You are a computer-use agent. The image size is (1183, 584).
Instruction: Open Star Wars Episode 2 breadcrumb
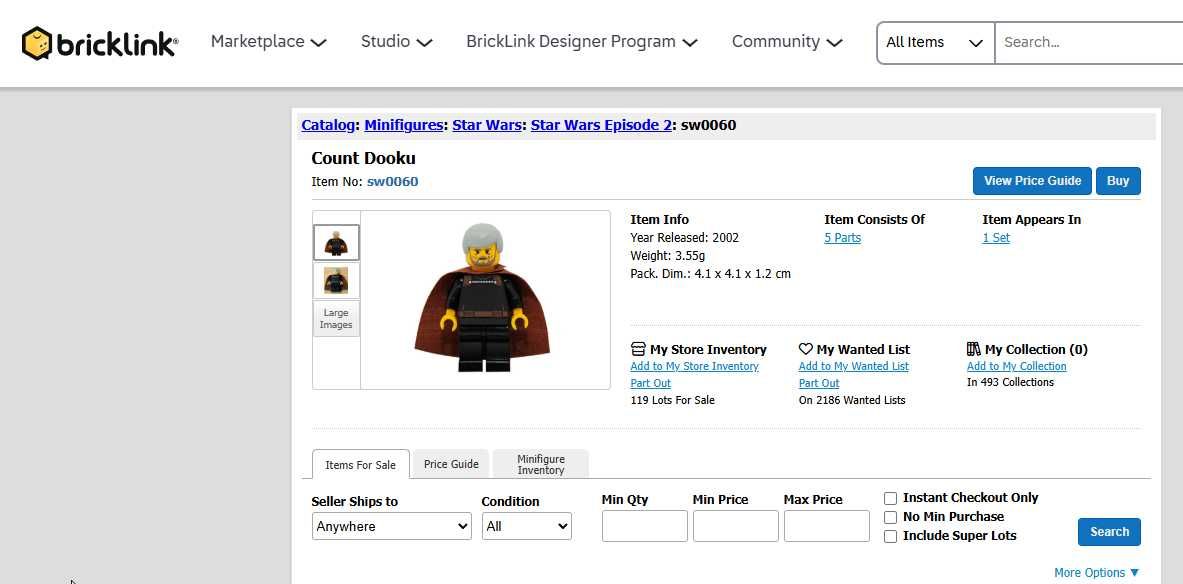point(601,125)
